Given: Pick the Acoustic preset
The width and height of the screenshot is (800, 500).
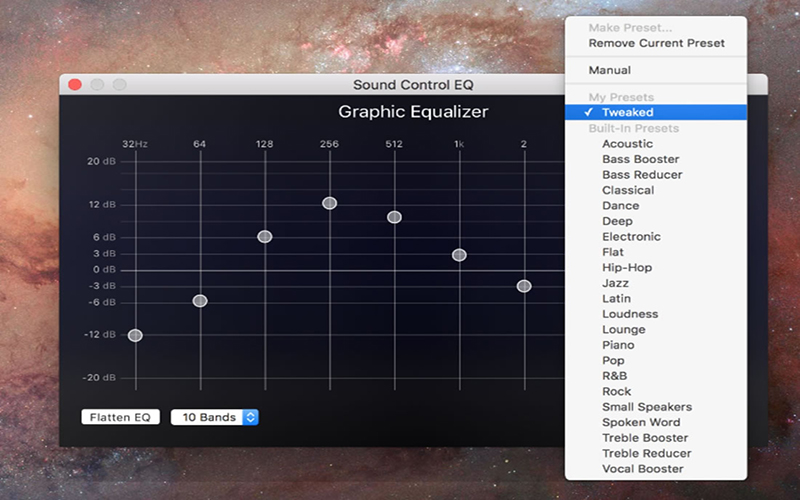Looking at the screenshot, I should coord(627,144).
